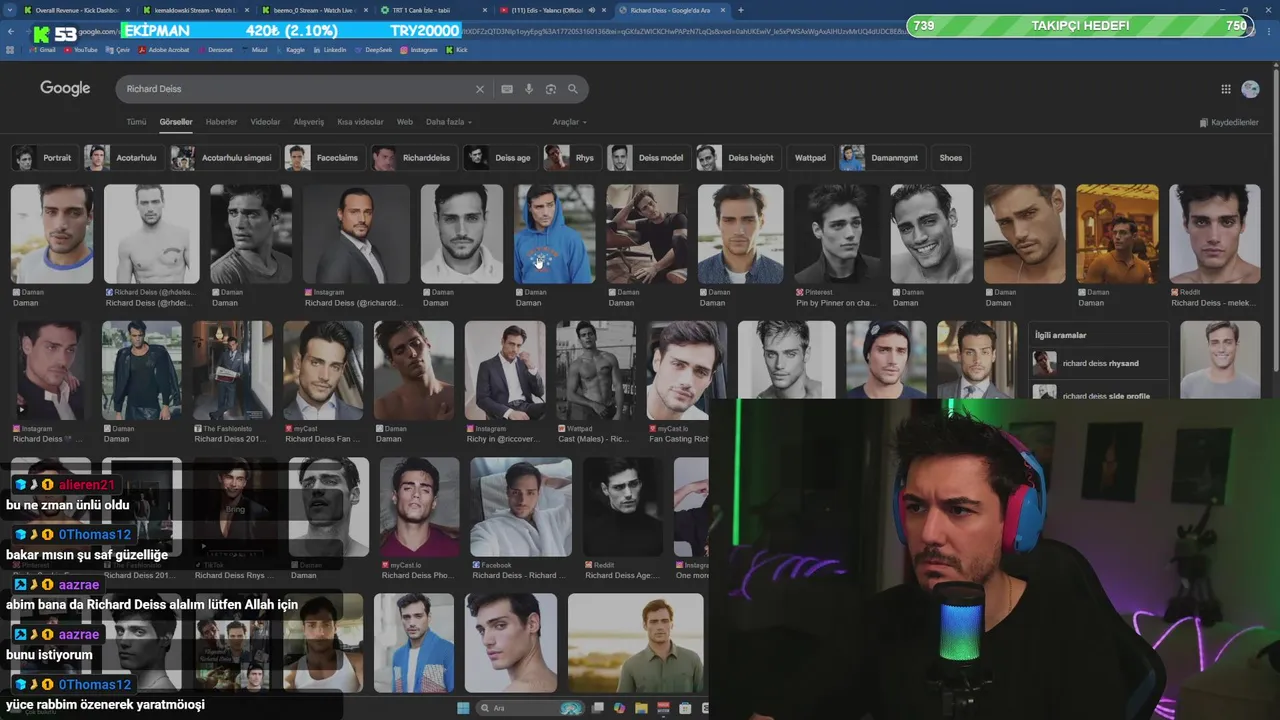Select the Haberler results tab
This screenshot has height=720, width=1280.
click(x=221, y=122)
